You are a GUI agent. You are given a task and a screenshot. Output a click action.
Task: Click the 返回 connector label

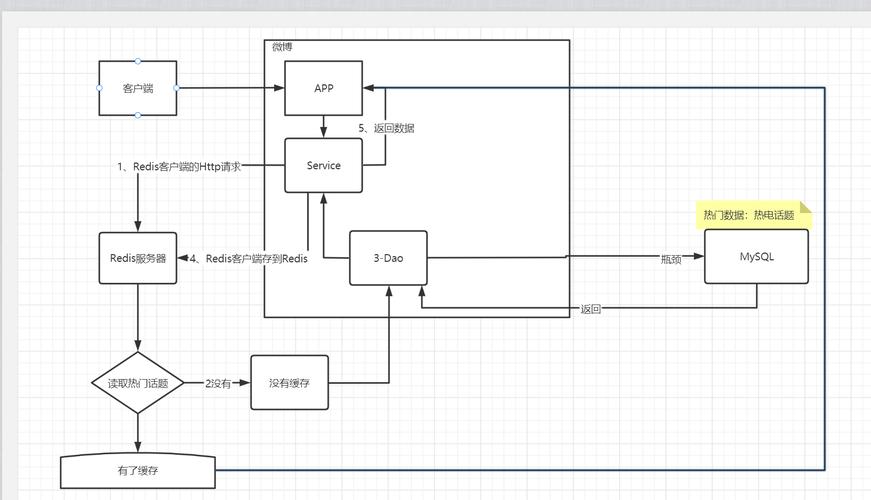590,309
